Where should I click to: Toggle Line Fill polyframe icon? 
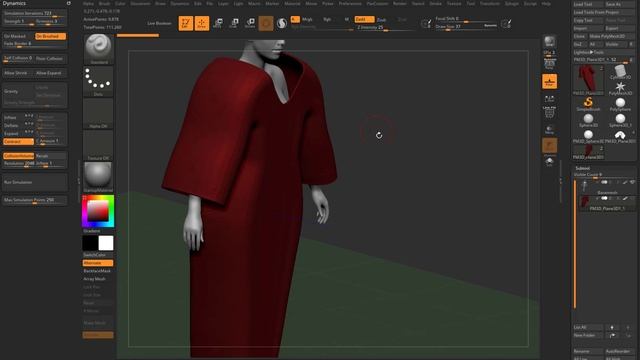coord(549,112)
